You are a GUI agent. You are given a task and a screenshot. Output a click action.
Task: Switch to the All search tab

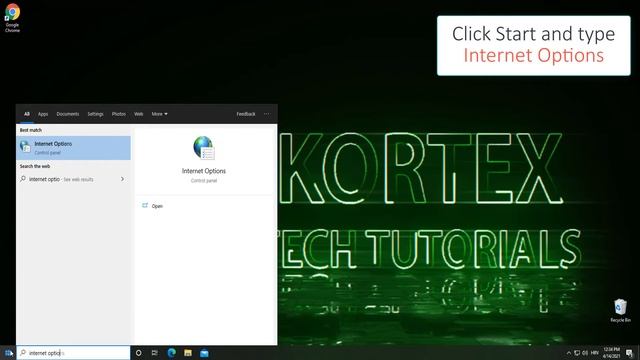tap(27, 114)
